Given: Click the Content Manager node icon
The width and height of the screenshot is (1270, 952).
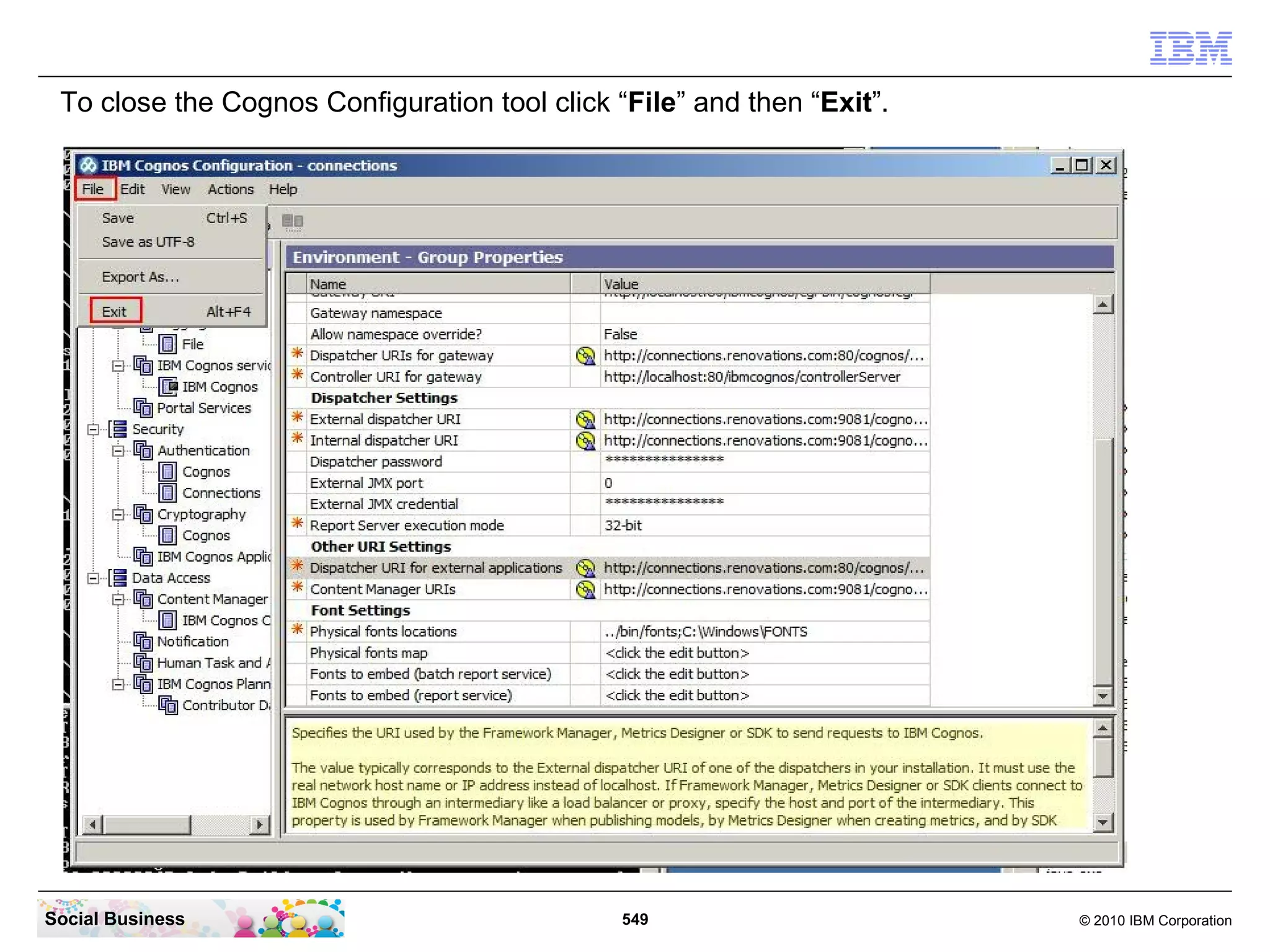Looking at the screenshot, I should tap(143, 599).
